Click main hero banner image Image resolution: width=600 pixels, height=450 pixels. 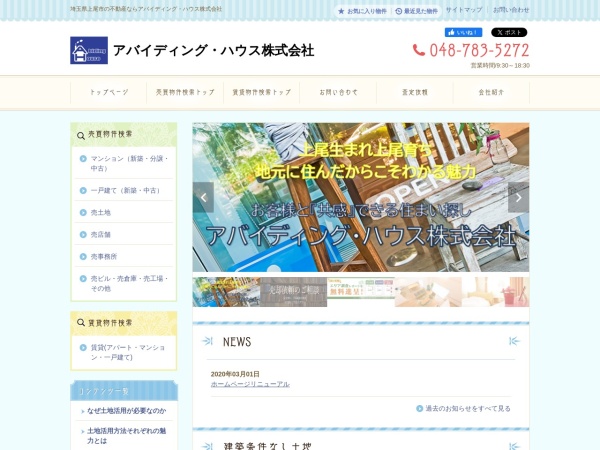361,197
